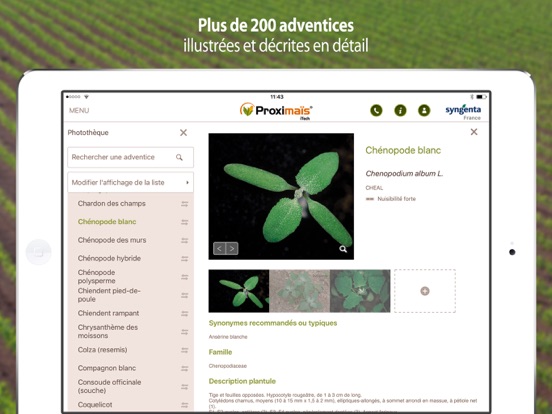Open the Syngenta France logo link
Screen dimensions: 552x414
pyautogui.click(x=463, y=112)
